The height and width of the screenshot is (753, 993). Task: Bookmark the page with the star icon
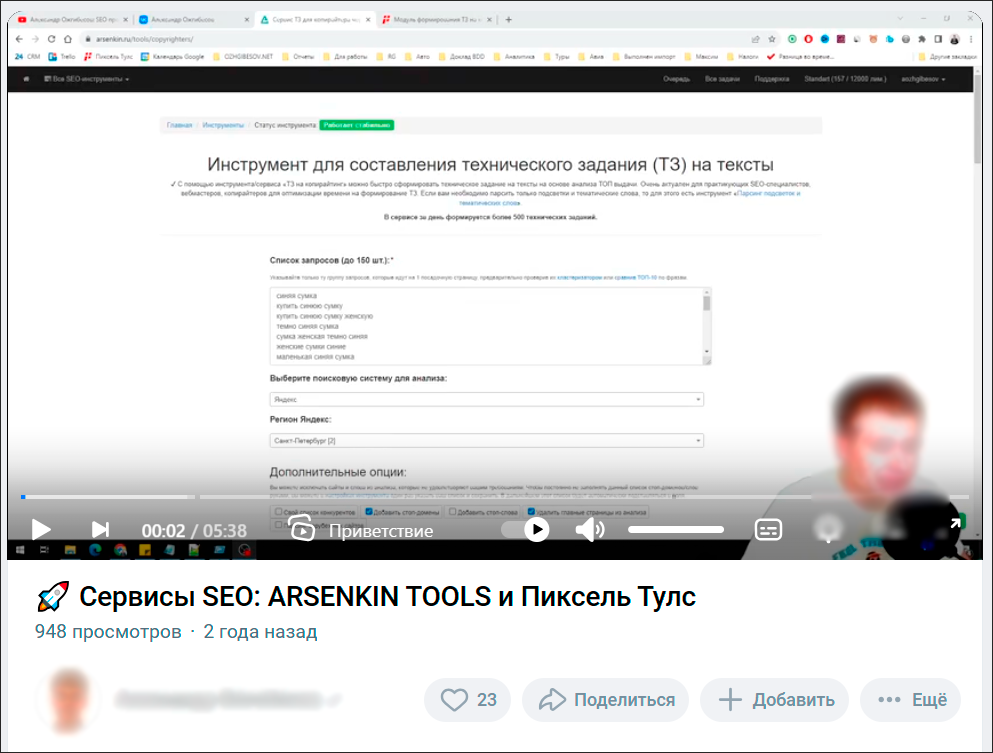(772, 39)
